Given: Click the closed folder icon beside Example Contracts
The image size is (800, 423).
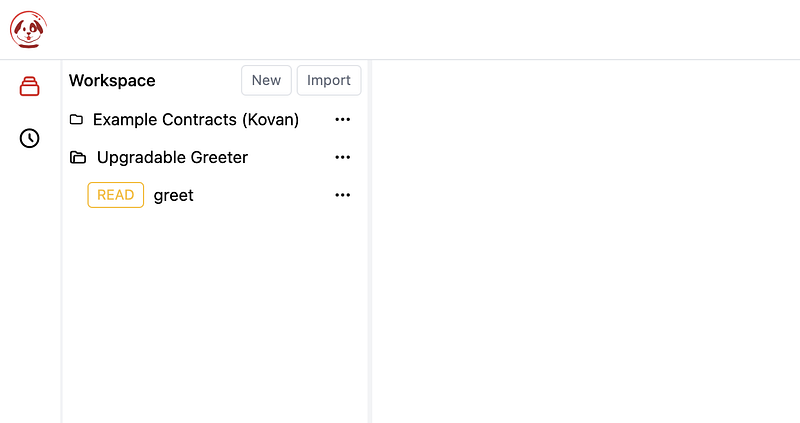Looking at the screenshot, I should pyautogui.click(x=77, y=120).
